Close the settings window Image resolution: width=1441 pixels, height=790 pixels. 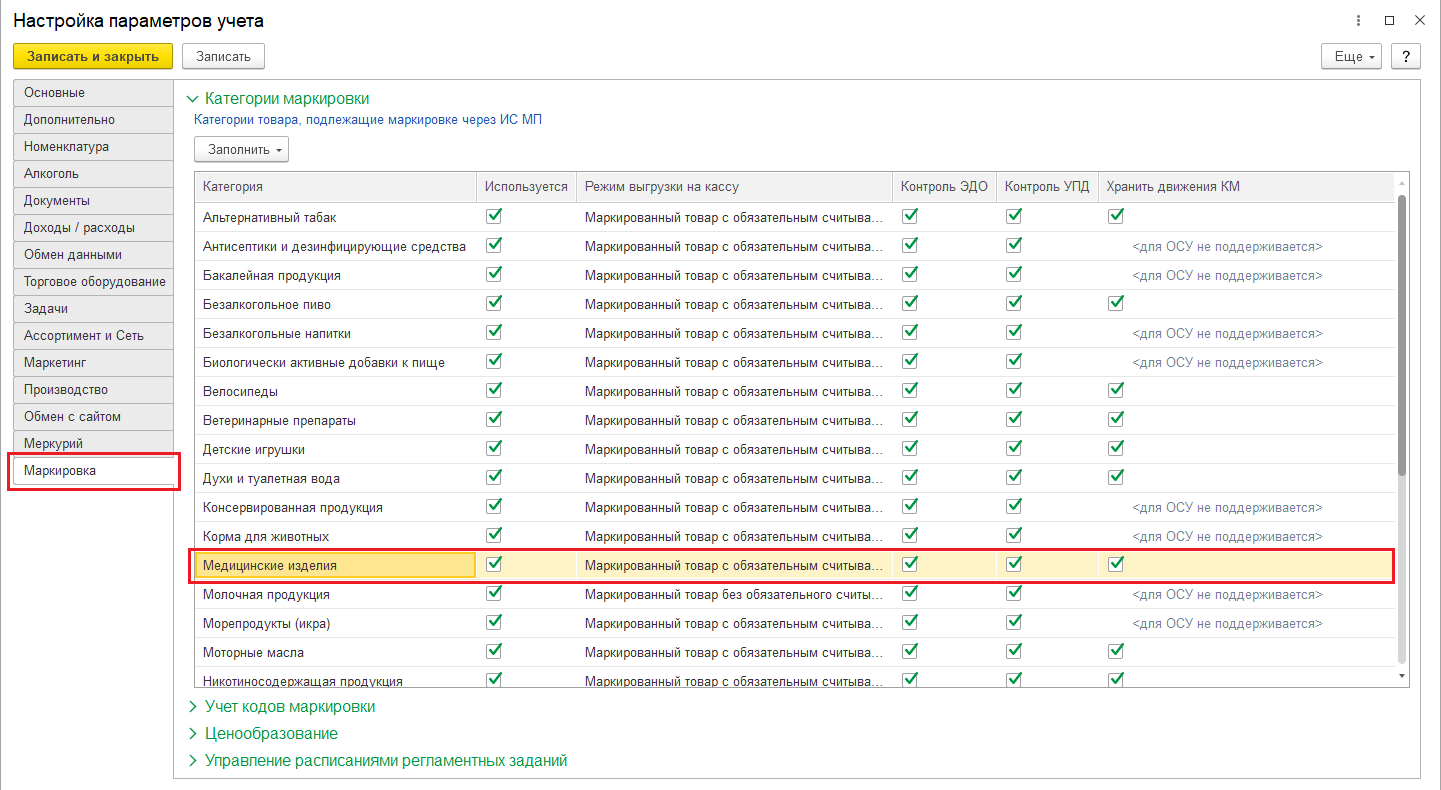[1419, 21]
